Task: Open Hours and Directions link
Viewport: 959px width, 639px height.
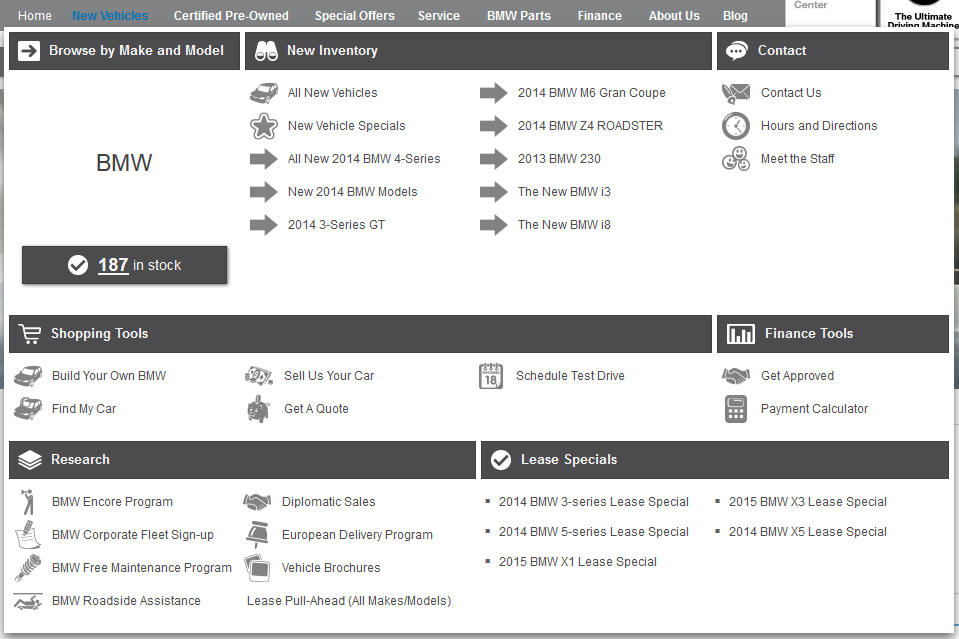Action: 819,126
